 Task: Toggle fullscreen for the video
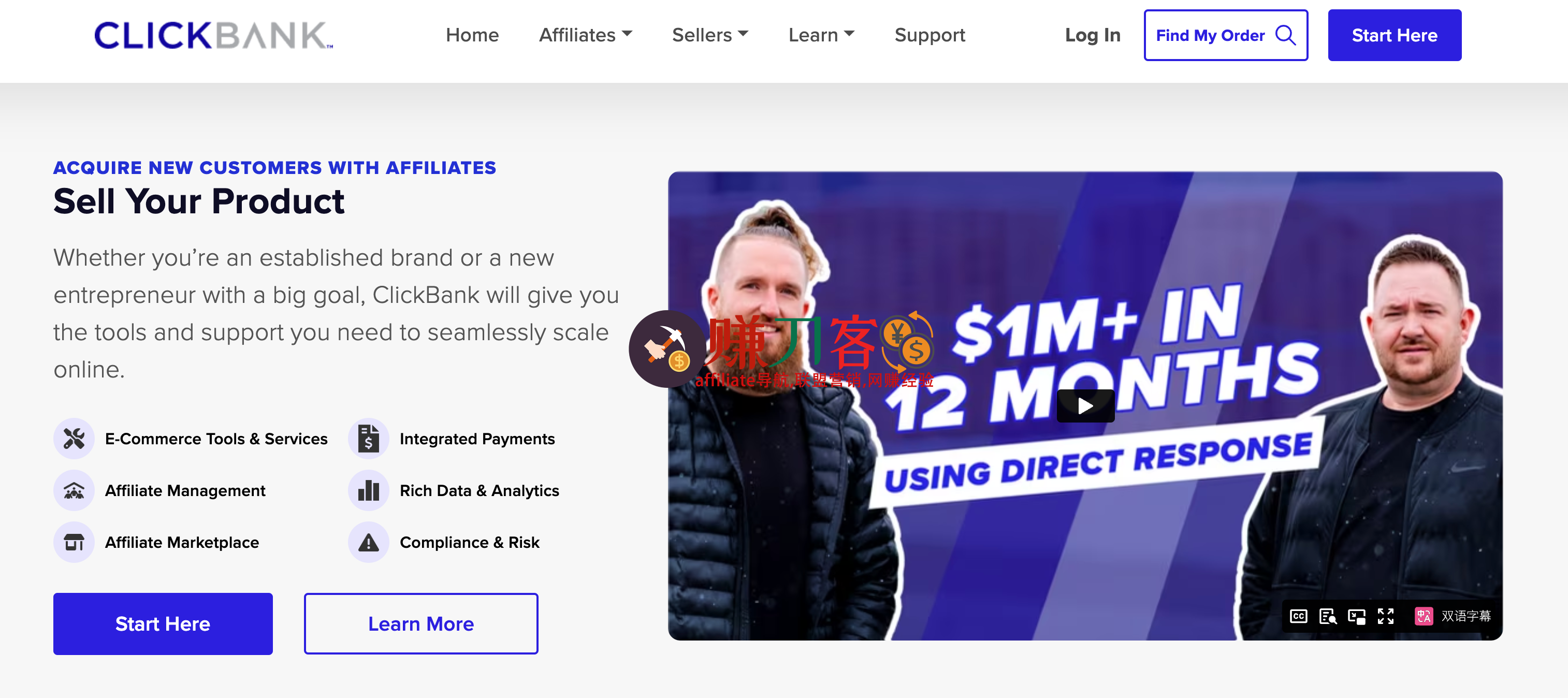click(1385, 616)
